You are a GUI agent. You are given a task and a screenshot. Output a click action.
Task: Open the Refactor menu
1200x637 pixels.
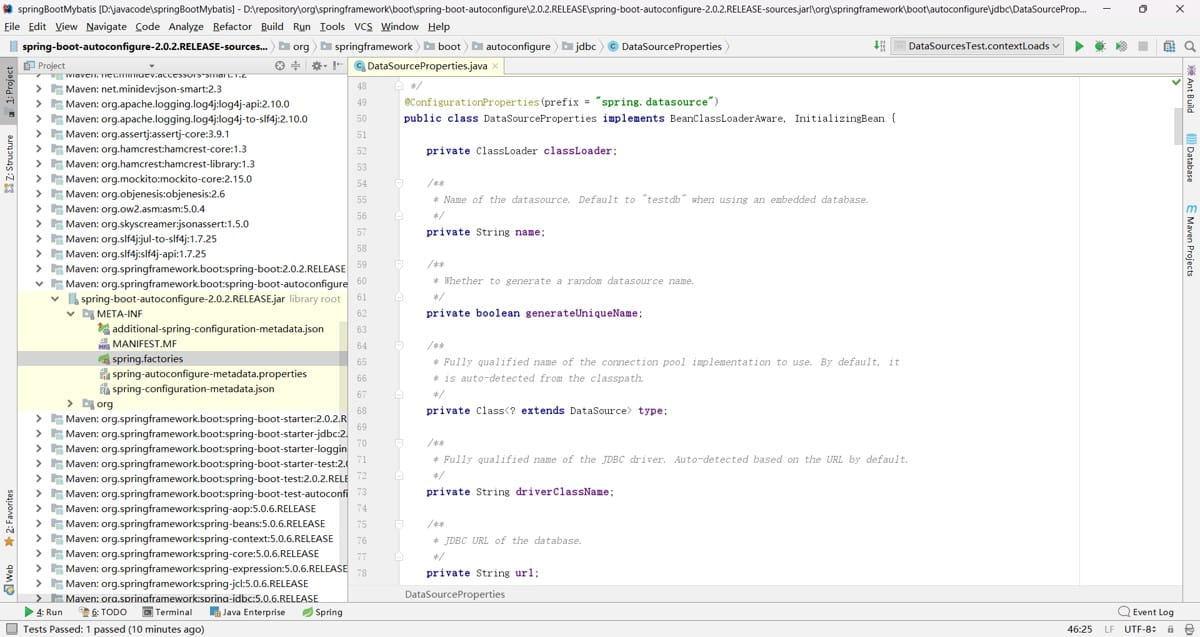[x=232, y=27]
